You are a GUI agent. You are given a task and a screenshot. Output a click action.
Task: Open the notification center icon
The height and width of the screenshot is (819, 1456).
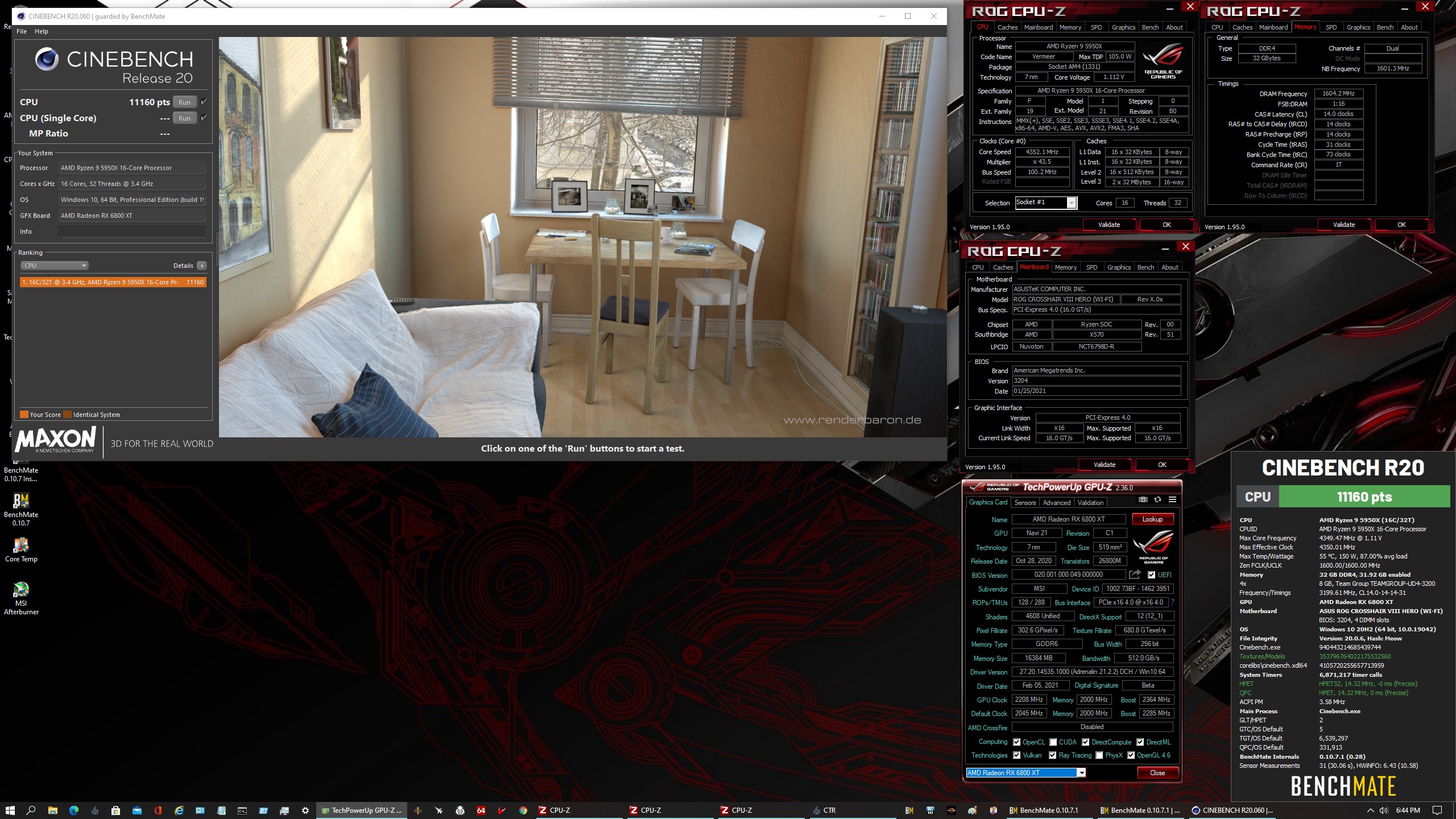pyautogui.click(x=1437, y=810)
